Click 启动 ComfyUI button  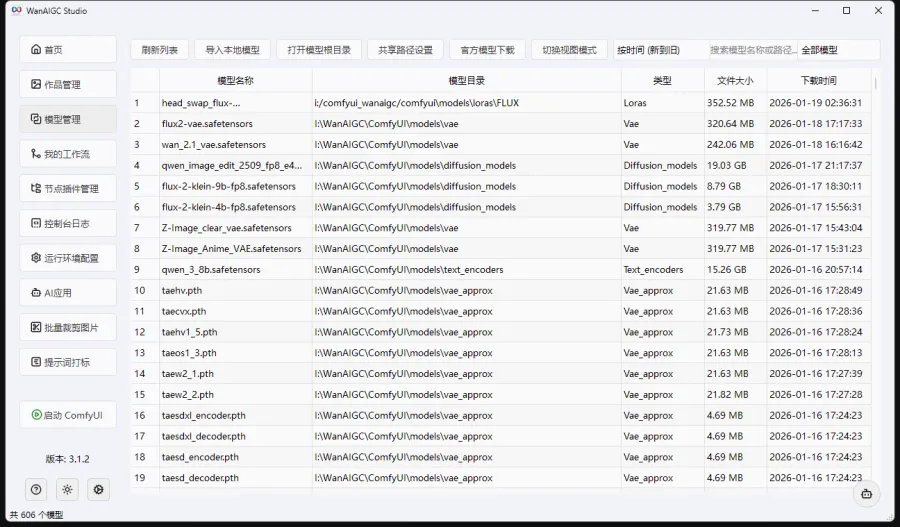click(x=68, y=415)
